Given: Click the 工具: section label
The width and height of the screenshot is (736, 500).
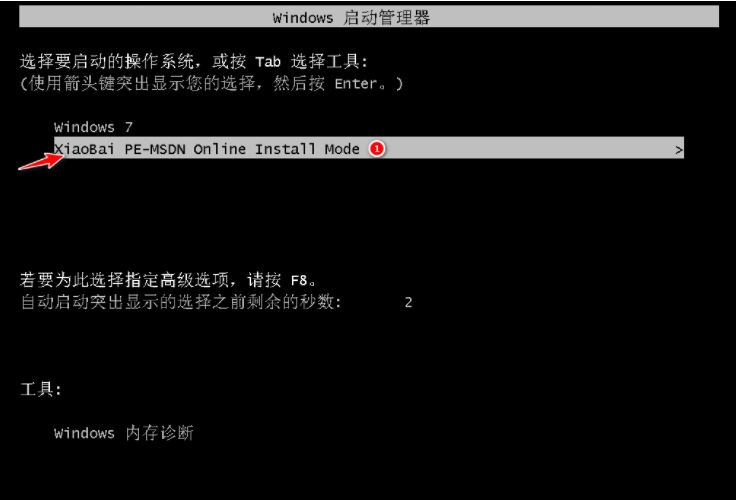Looking at the screenshot, I should [41, 389].
